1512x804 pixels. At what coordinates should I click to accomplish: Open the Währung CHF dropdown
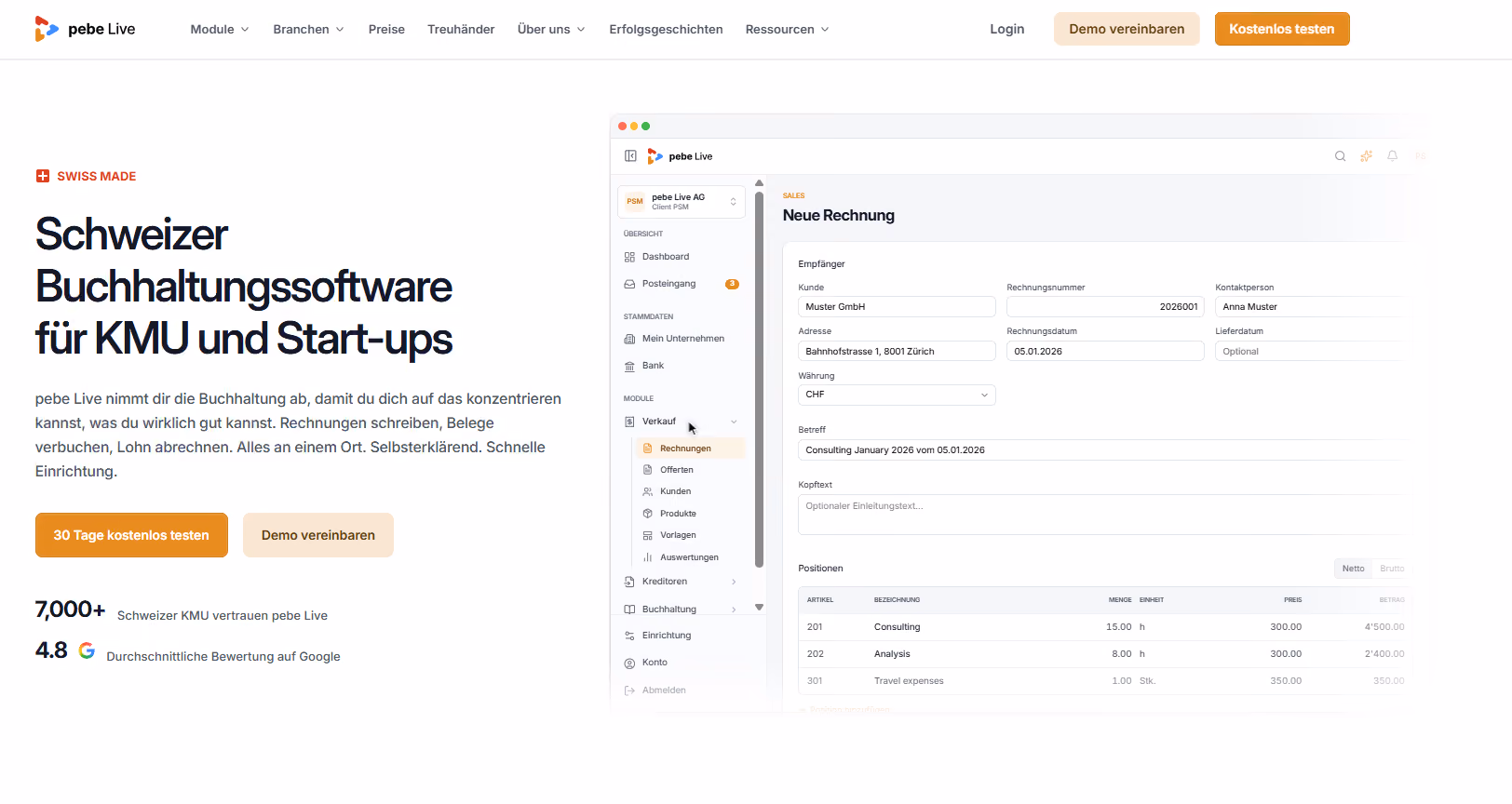(897, 395)
